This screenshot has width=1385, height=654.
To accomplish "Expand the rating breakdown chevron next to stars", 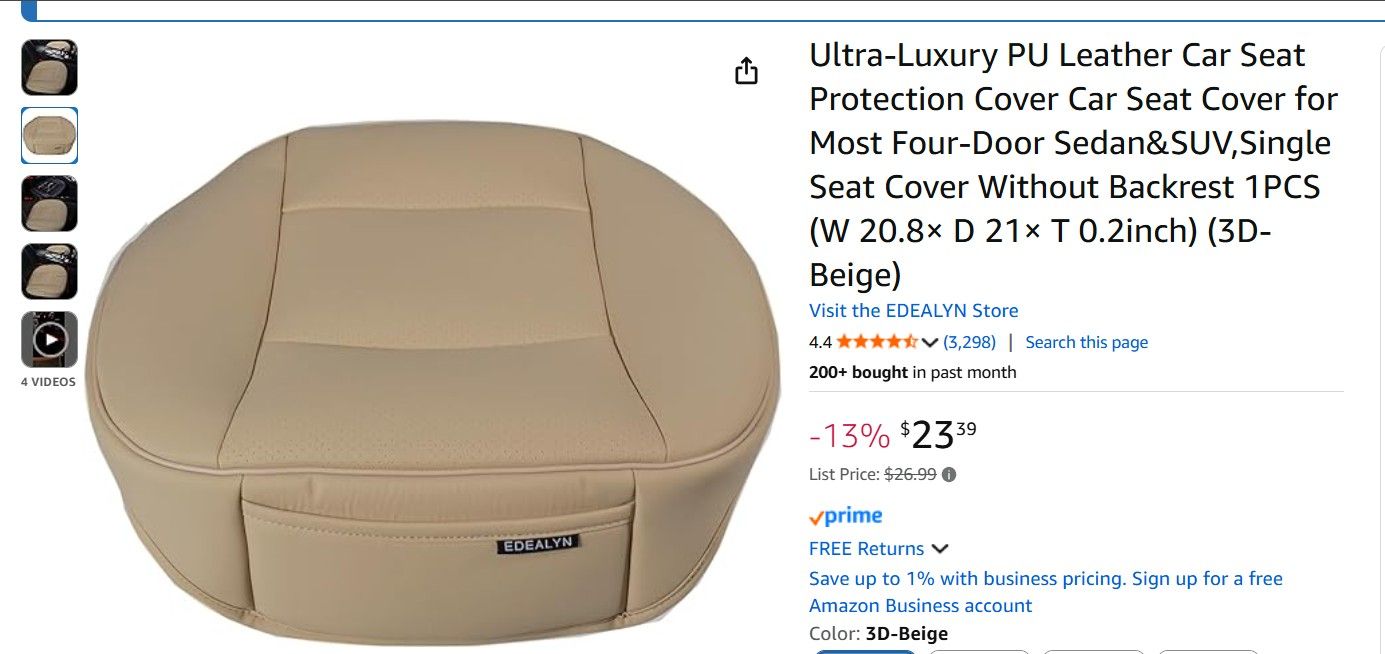I will [x=930, y=343].
